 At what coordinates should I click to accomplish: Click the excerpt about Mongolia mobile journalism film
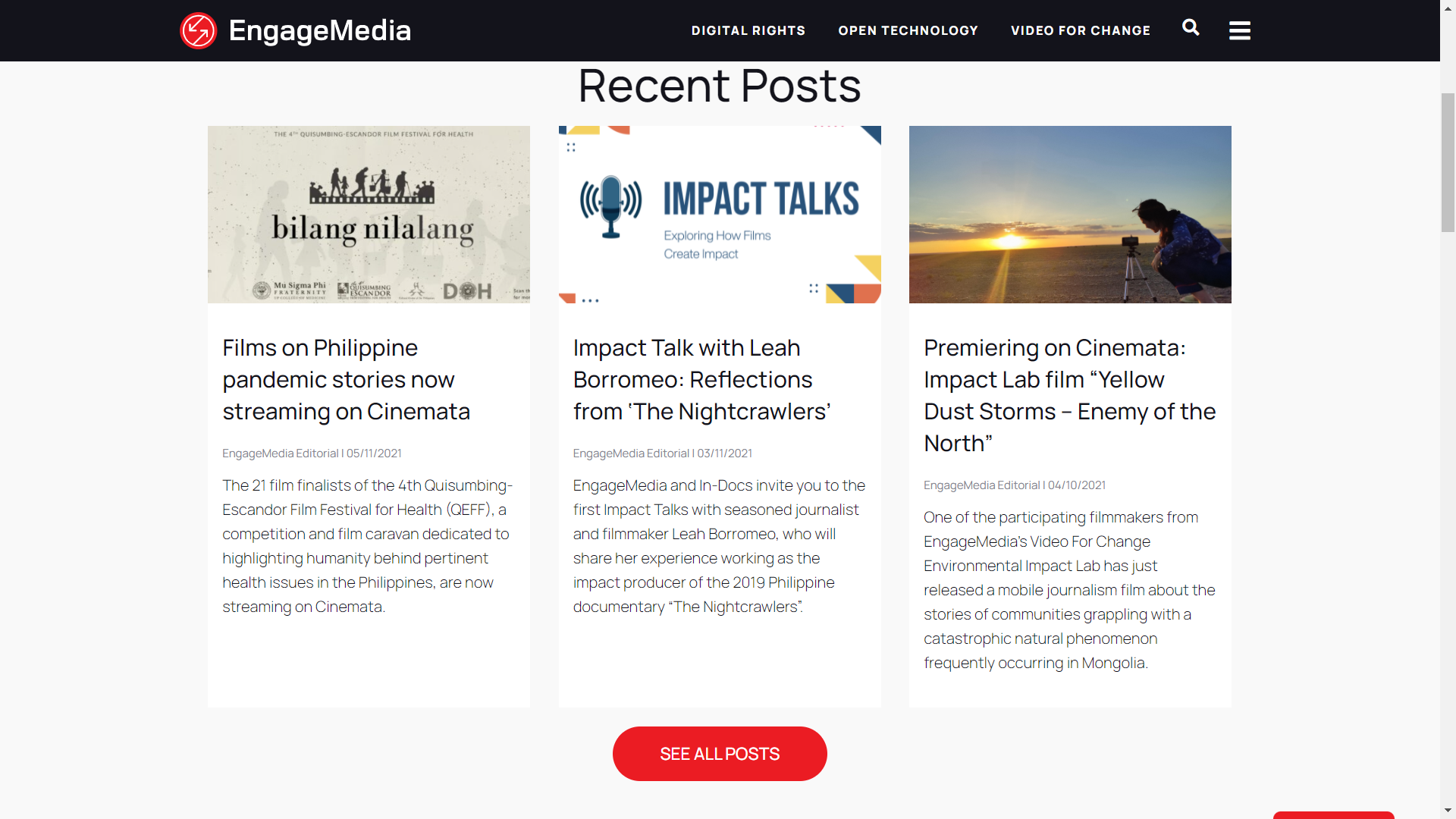[x=1069, y=590]
